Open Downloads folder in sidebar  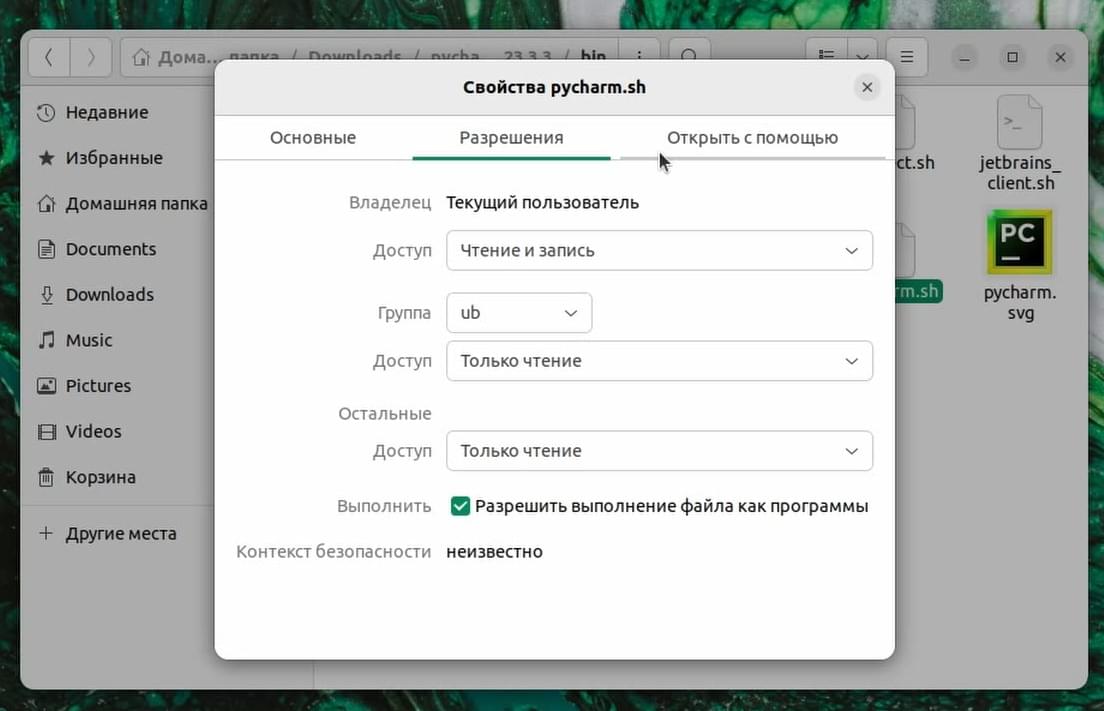click(x=95, y=294)
